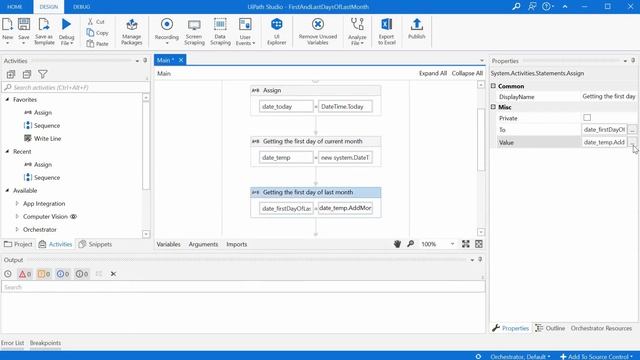Open the search icon in title bar
The image size is (640, 360).
(516, 7)
